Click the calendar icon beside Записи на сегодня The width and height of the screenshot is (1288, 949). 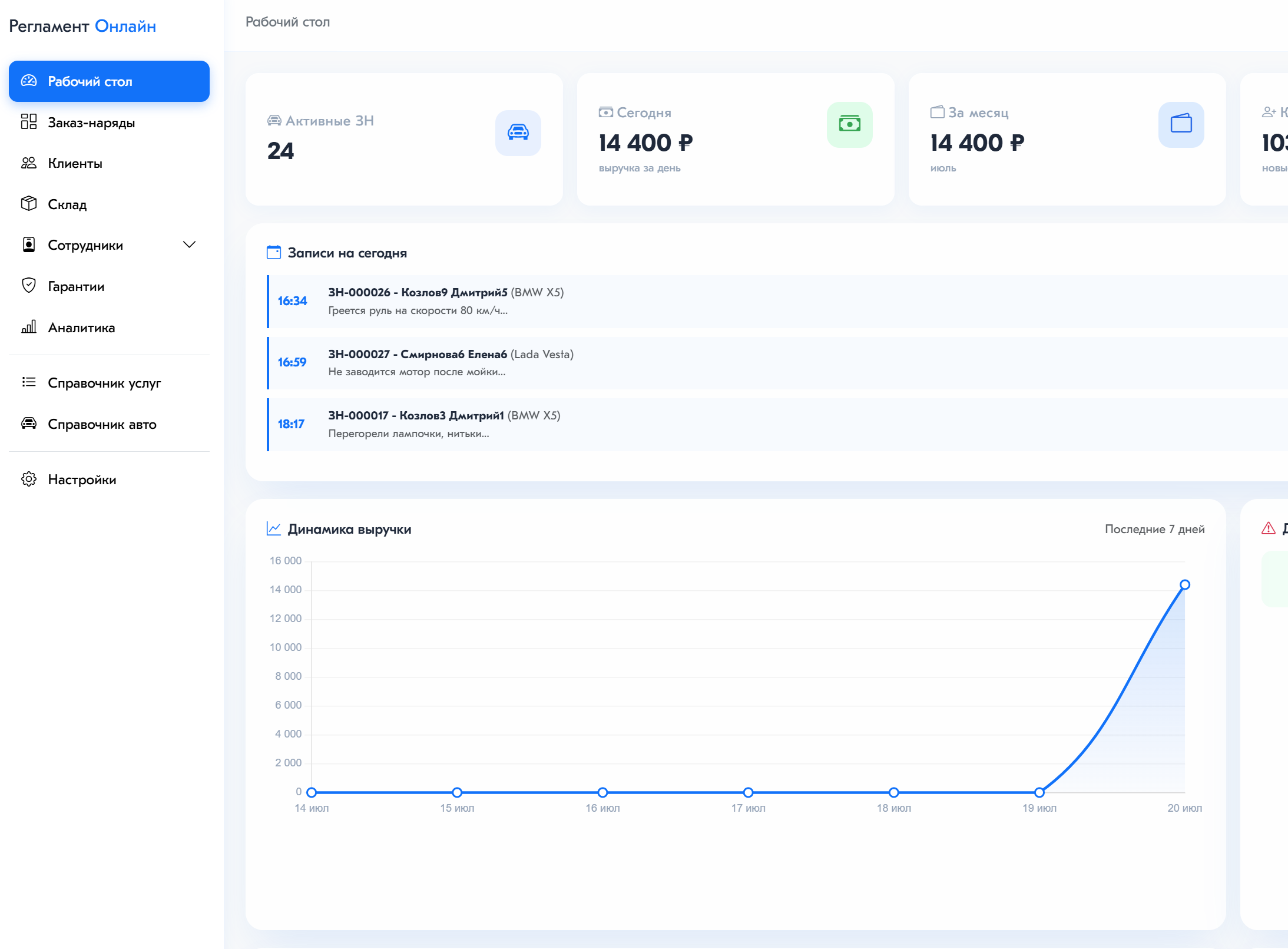[x=274, y=253]
